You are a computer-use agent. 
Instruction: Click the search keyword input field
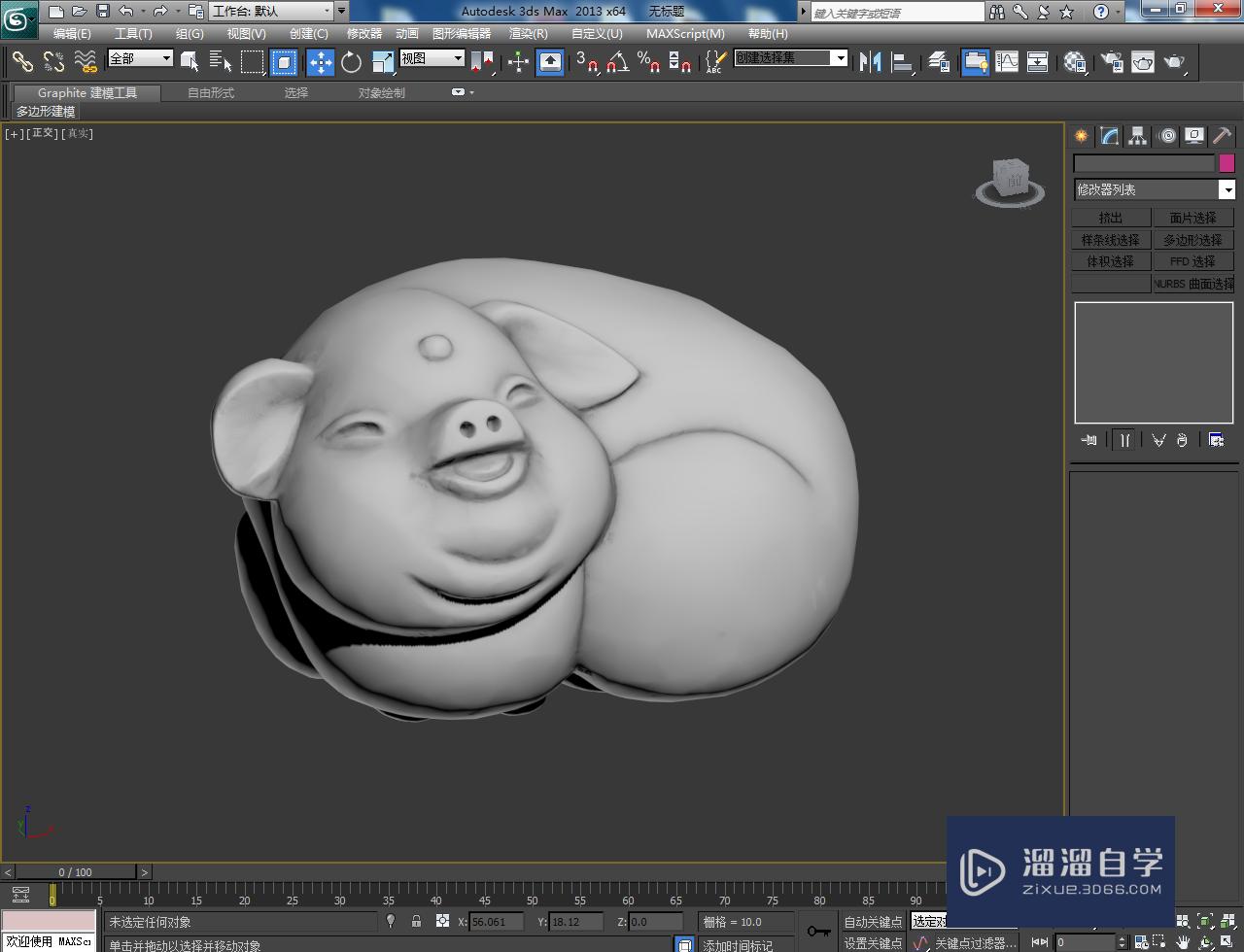point(898,13)
